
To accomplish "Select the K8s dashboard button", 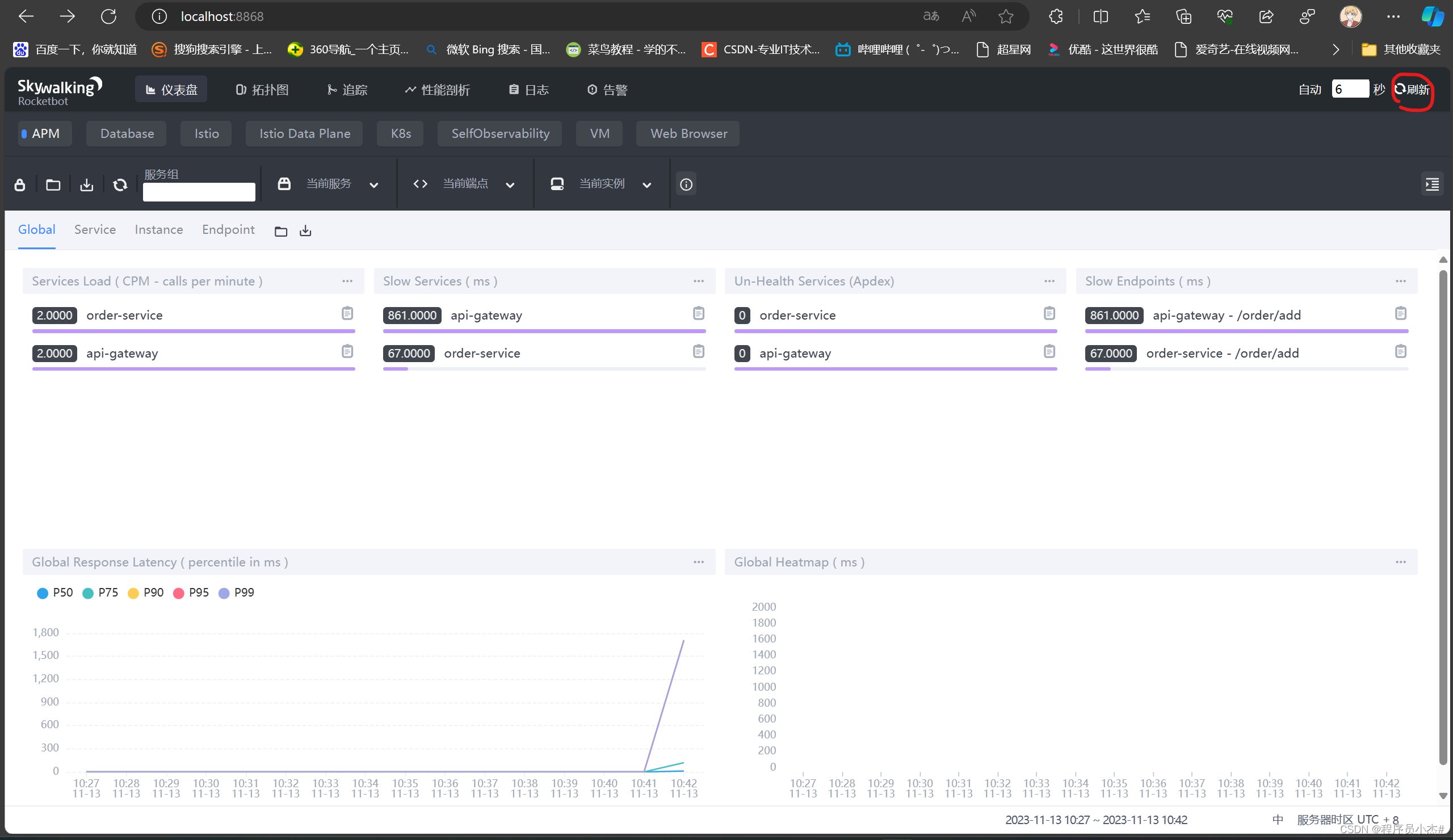I will tap(401, 133).
